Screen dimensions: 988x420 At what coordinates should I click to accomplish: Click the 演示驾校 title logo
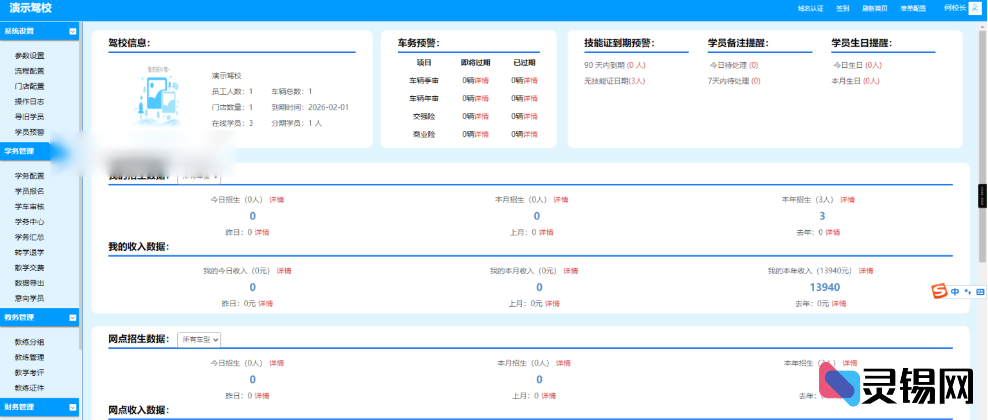31,8
